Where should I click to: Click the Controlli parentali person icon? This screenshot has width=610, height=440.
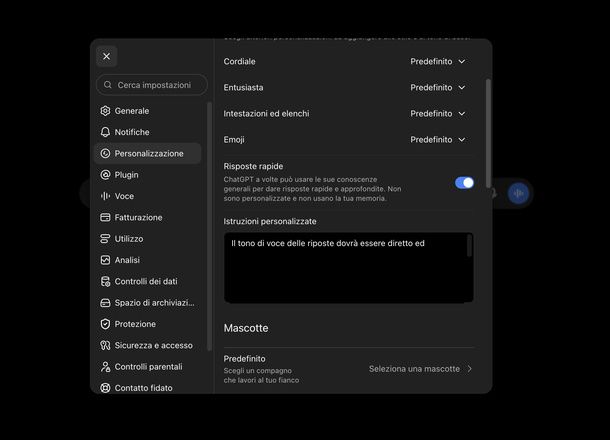pos(105,366)
